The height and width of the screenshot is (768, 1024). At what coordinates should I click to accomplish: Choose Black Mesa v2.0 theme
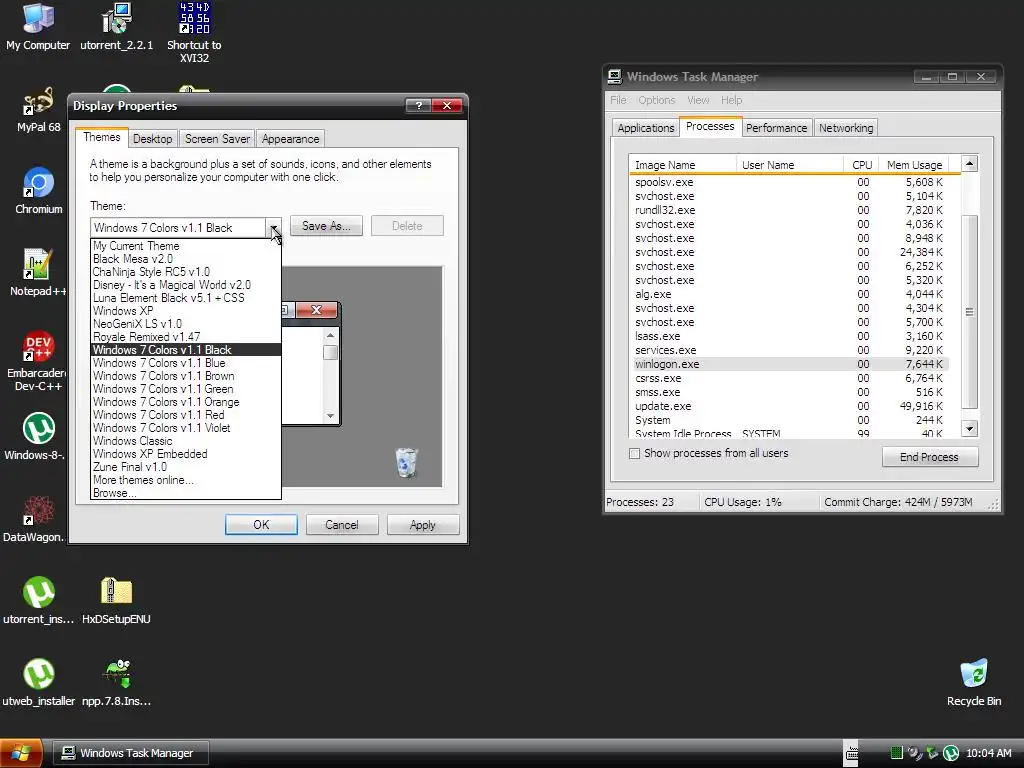185,259
